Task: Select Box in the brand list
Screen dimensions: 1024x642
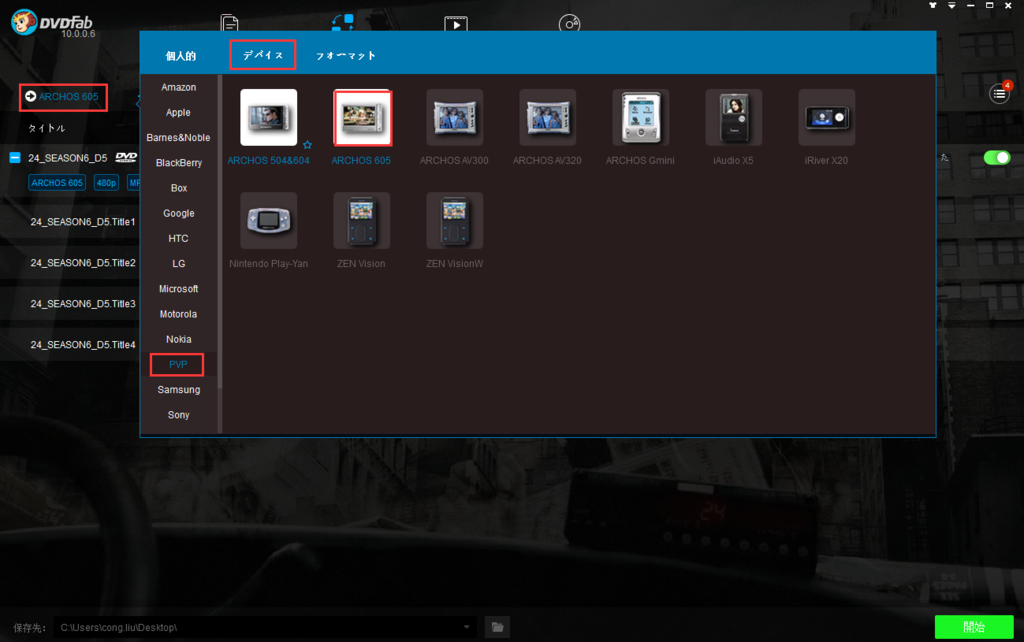Action: click(178, 188)
